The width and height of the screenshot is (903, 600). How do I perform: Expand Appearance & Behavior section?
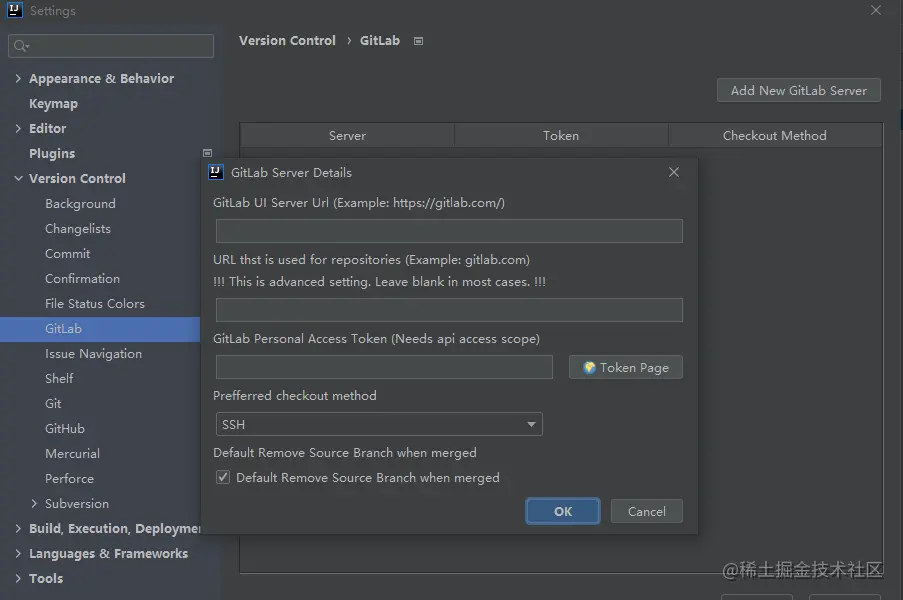tap(18, 78)
